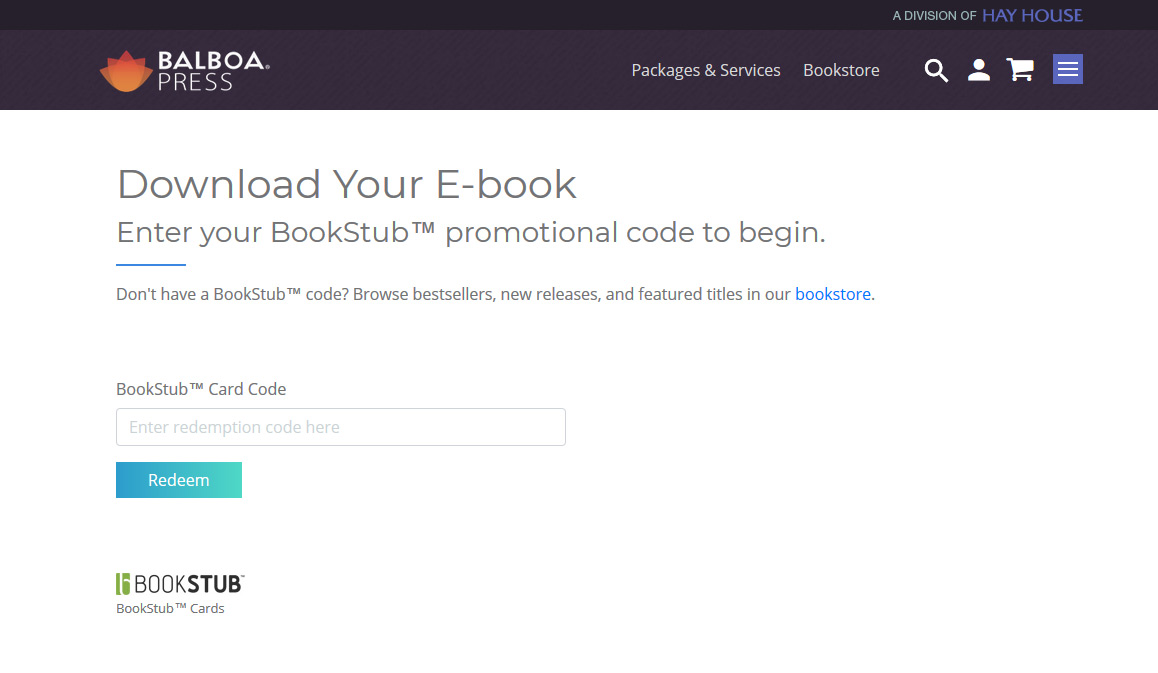Screen dimensions: 1158x673
Task: Open the search magnifier icon
Action: tap(936, 70)
